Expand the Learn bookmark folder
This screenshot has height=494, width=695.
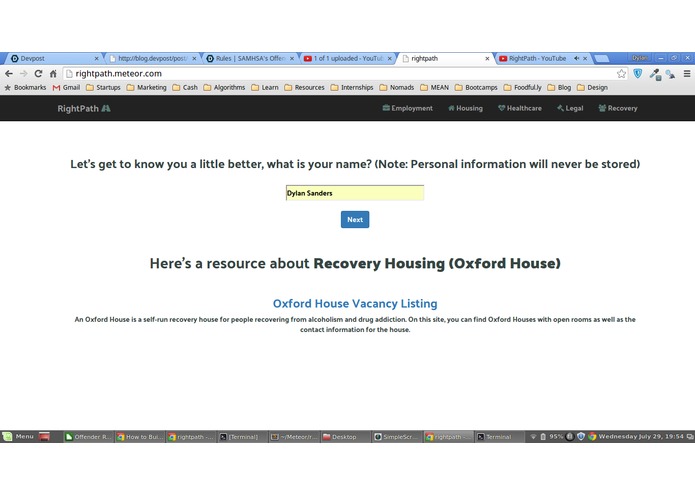coord(265,87)
